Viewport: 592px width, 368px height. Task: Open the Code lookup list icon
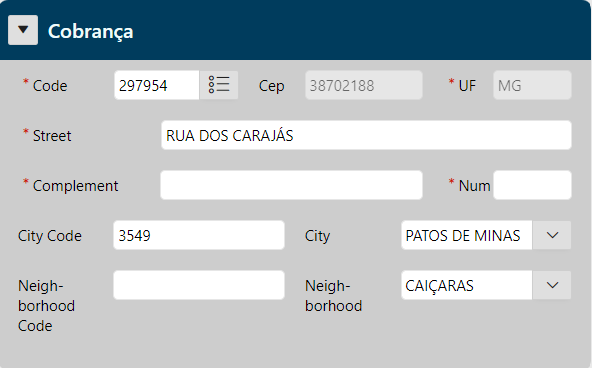click(219, 85)
